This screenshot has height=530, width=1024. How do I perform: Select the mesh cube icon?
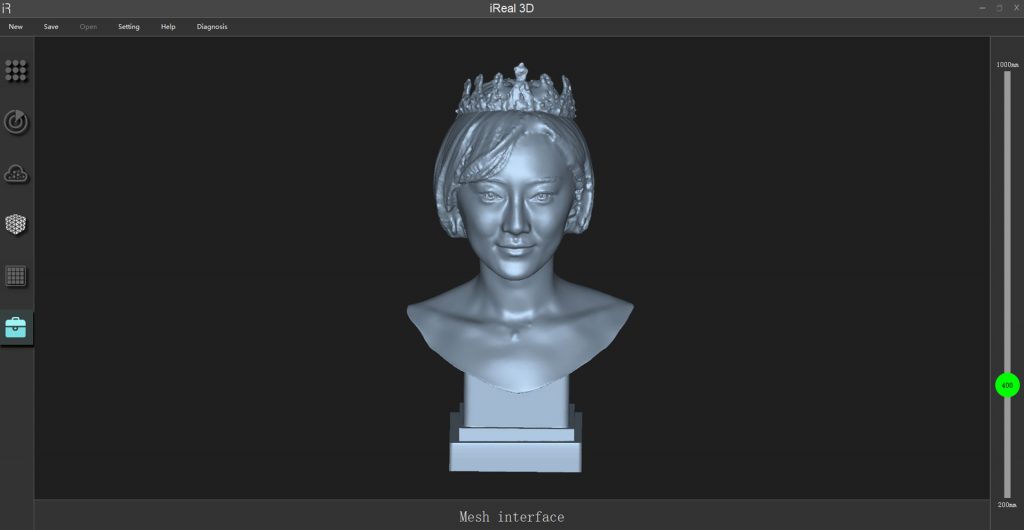click(16, 225)
